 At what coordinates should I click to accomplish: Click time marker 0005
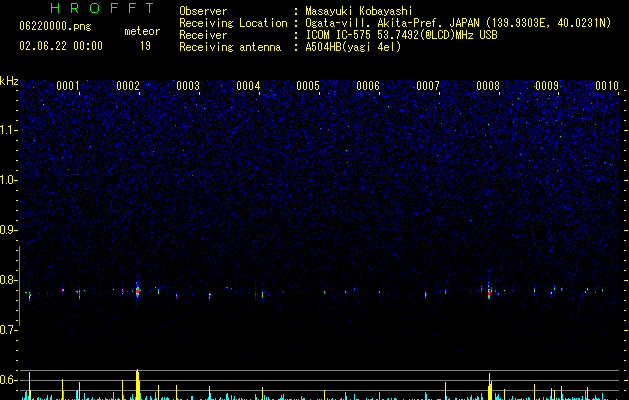pyautogui.click(x=308, y=86)
